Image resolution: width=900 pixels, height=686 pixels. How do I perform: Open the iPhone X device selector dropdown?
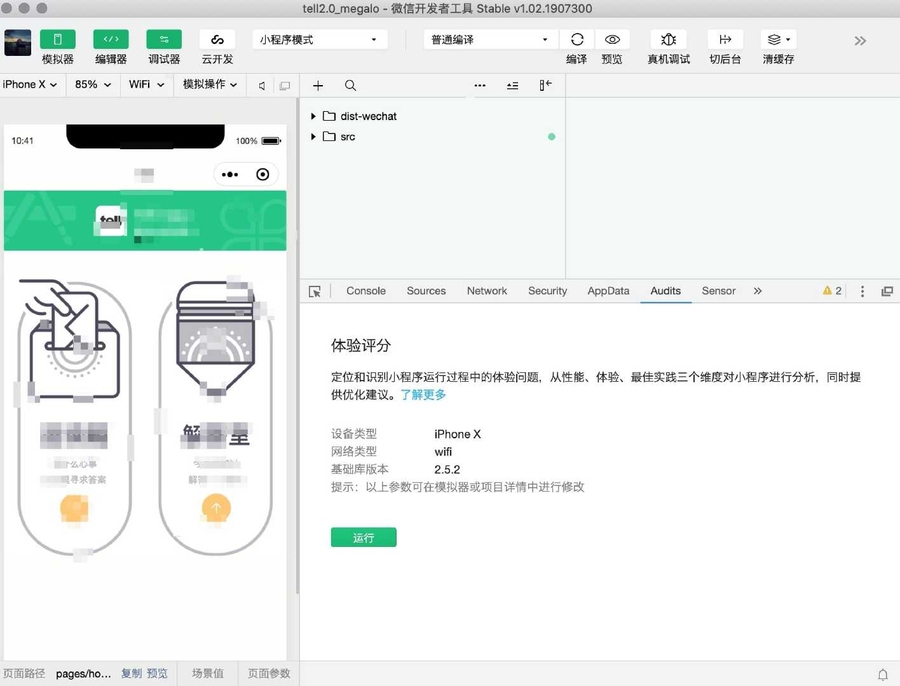point(28,85)
